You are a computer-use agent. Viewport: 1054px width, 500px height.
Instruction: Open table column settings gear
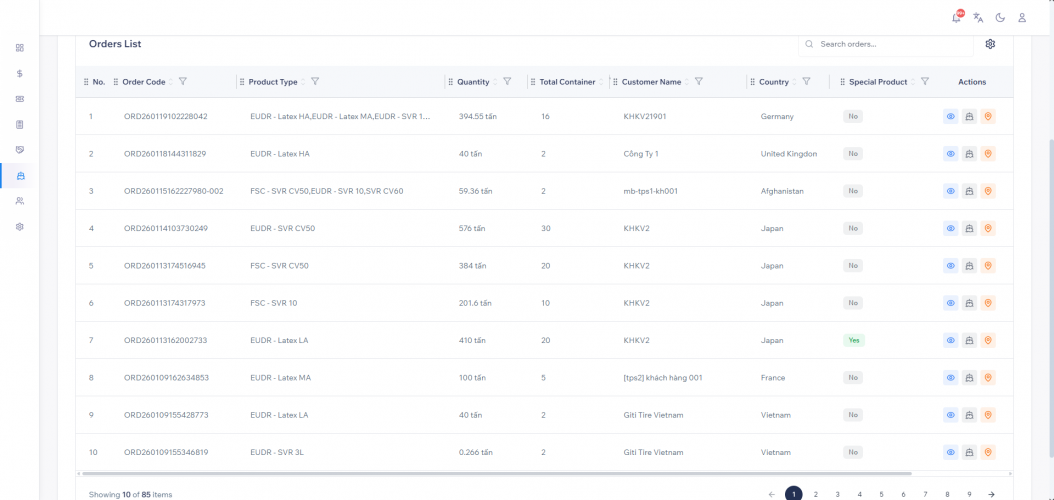pos(990,44)
